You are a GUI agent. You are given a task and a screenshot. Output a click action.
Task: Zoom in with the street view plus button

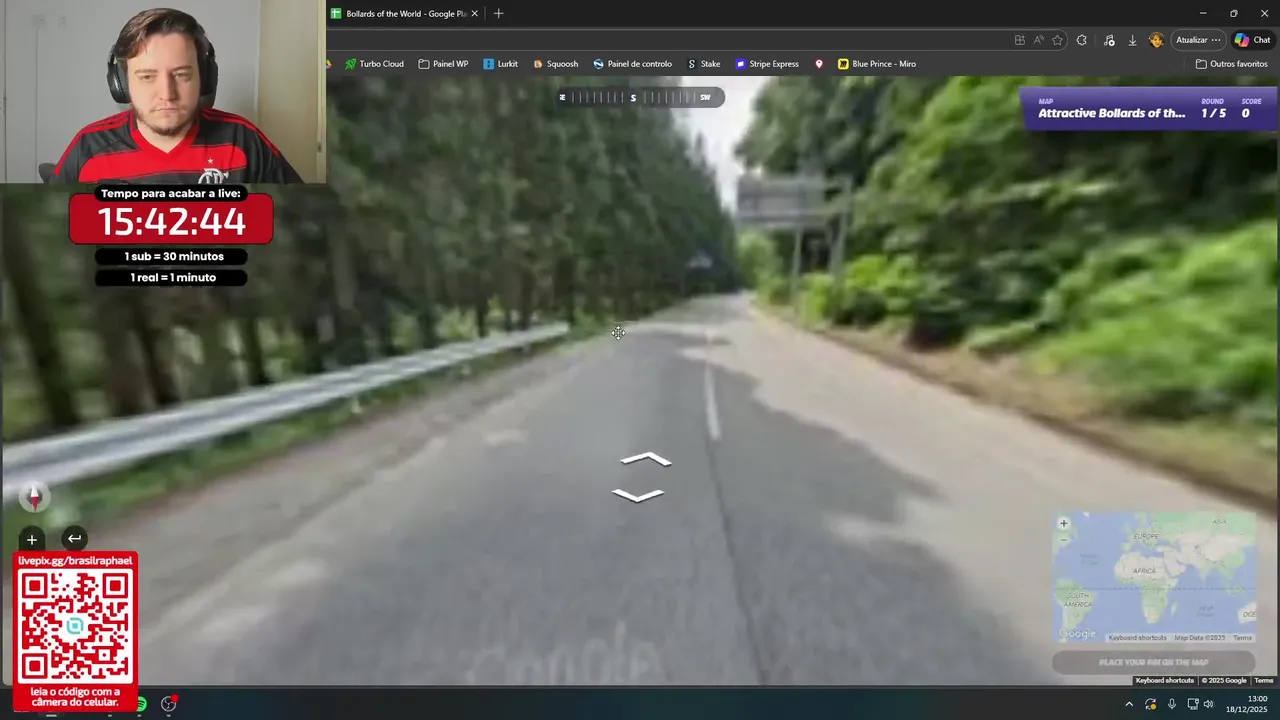click(31, 539)
